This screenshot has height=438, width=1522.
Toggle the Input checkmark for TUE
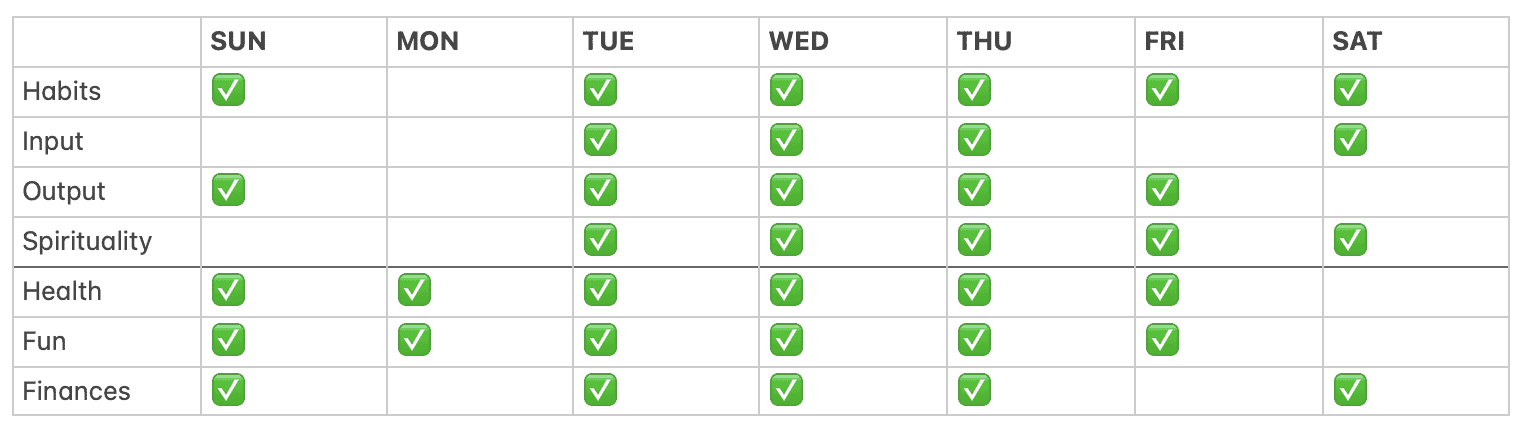pyautogui.click(x=600, y=141)
